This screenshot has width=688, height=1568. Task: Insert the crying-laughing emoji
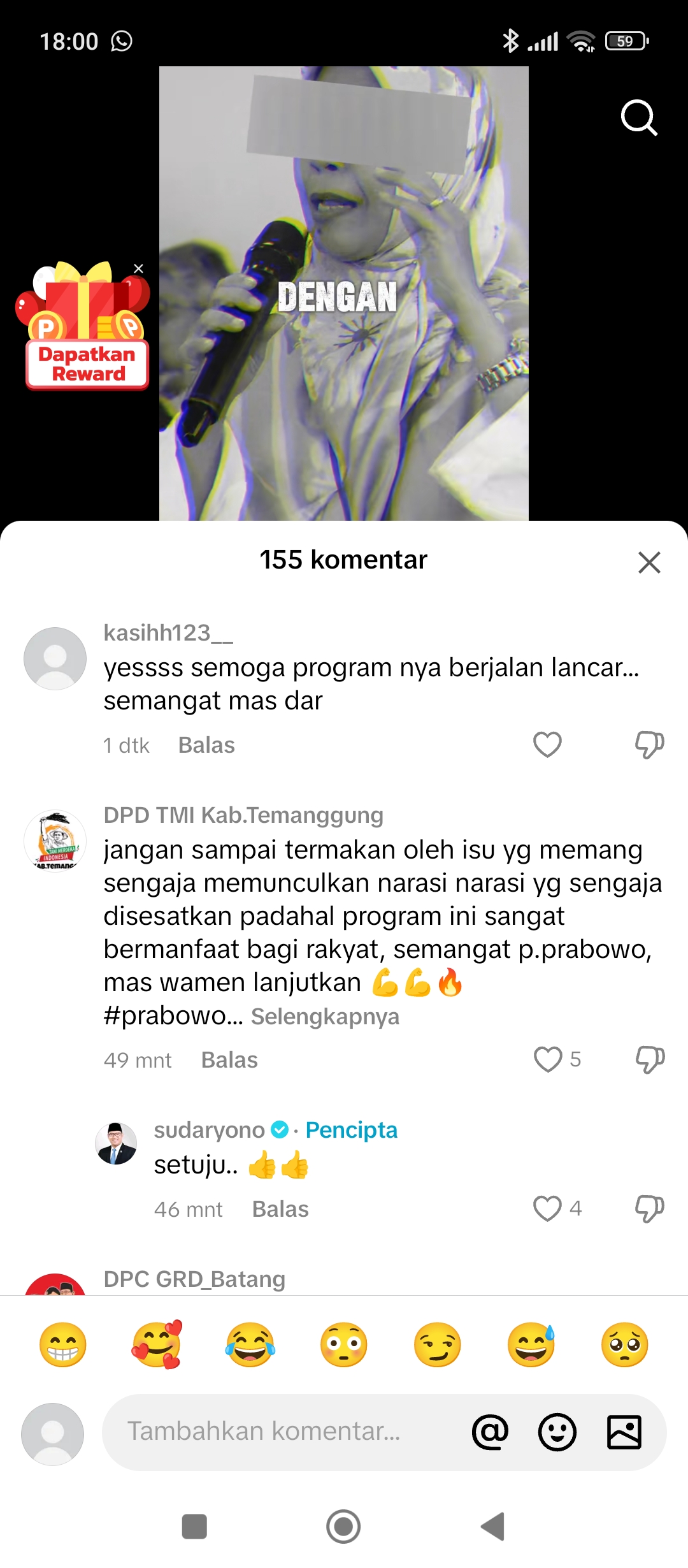250,1345
